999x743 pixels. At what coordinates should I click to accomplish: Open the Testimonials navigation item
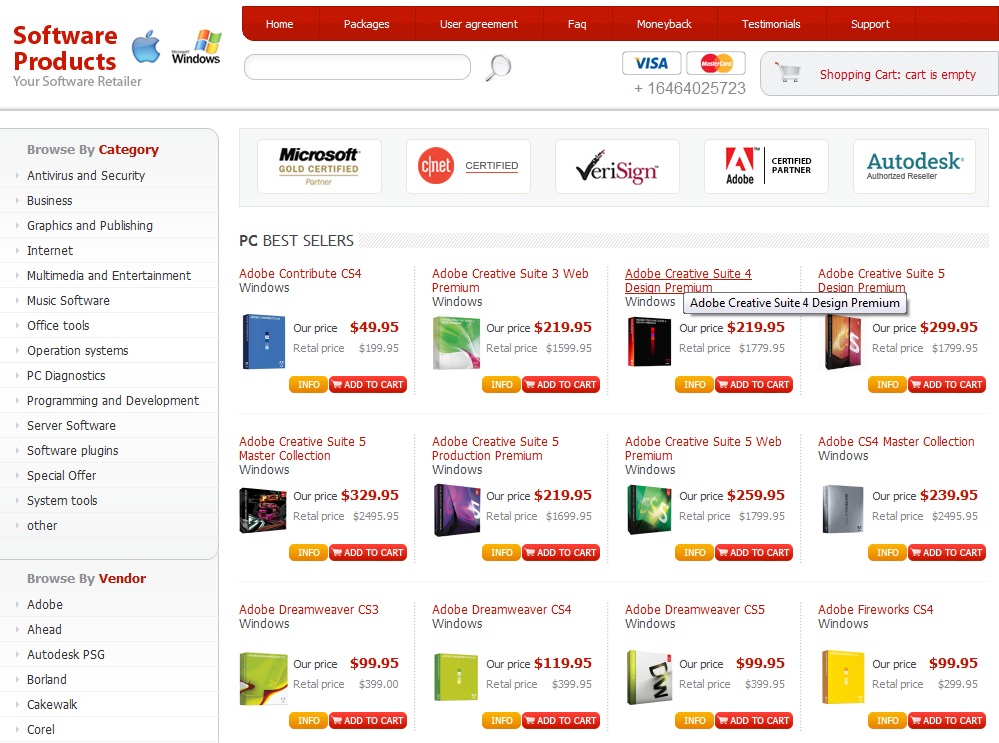[x=771, y=24]
